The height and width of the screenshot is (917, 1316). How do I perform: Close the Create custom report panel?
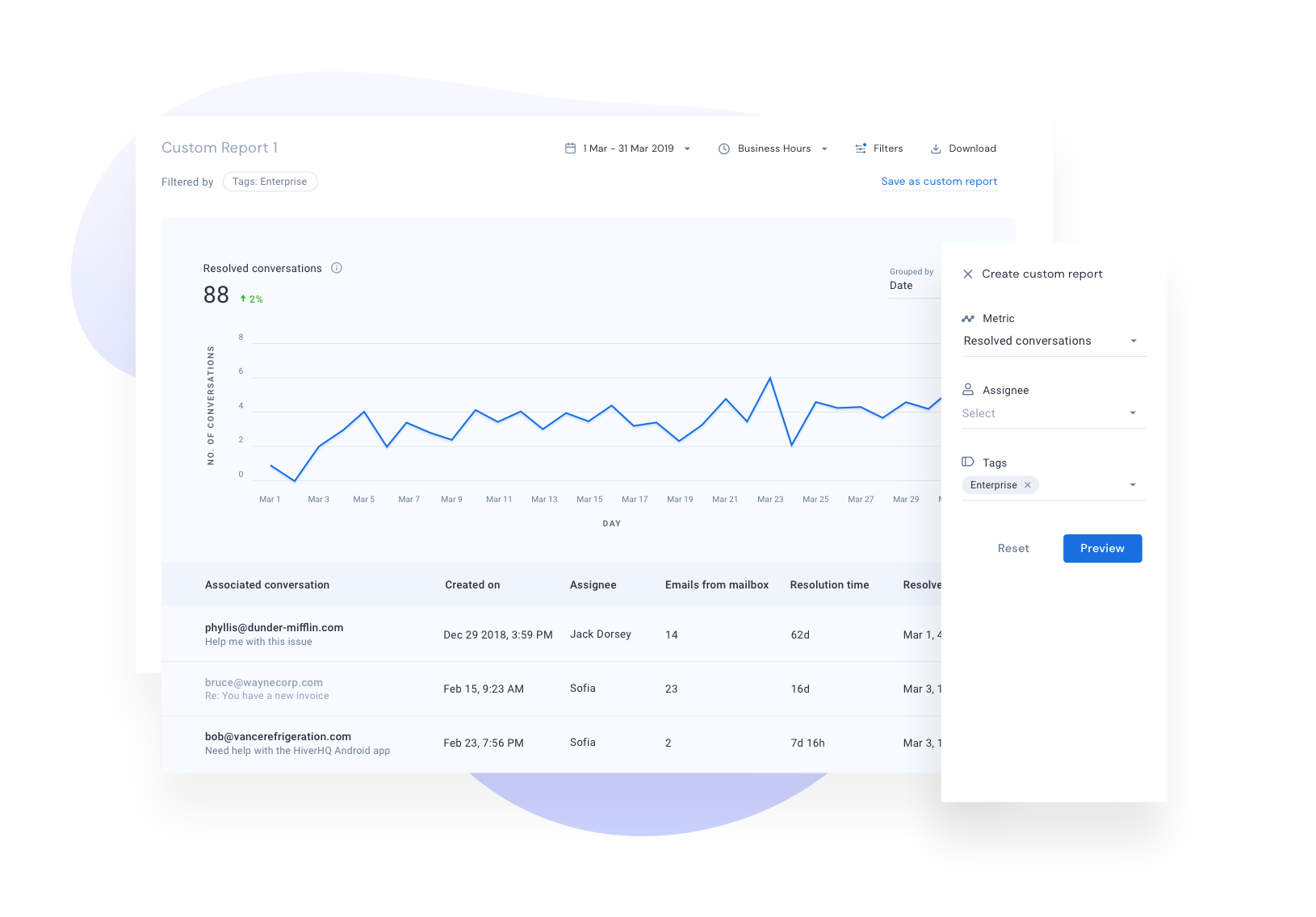967,274
